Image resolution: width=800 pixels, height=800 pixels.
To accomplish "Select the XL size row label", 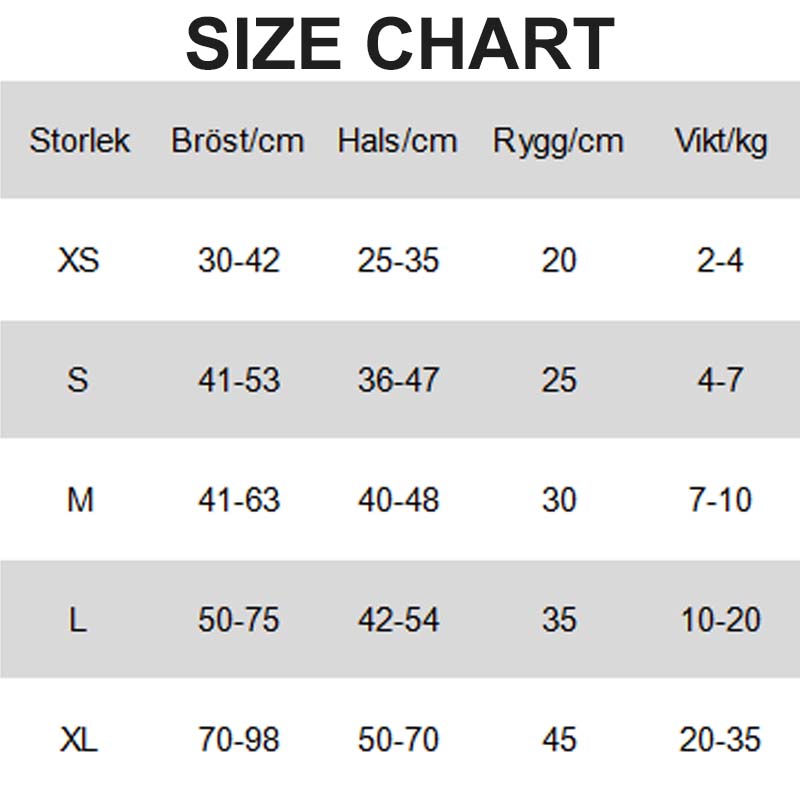I will [79, 739].
